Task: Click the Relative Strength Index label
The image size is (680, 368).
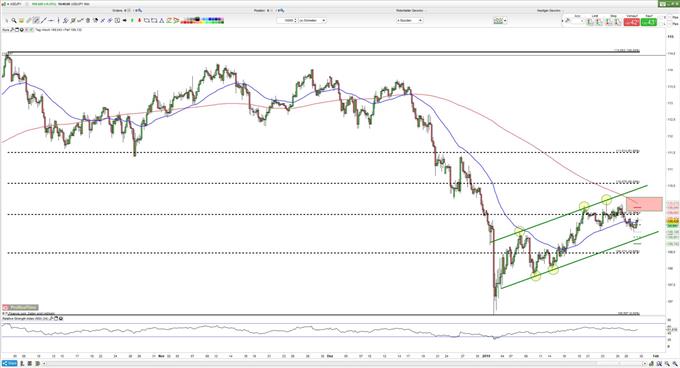Action: (x=25, y=319)
